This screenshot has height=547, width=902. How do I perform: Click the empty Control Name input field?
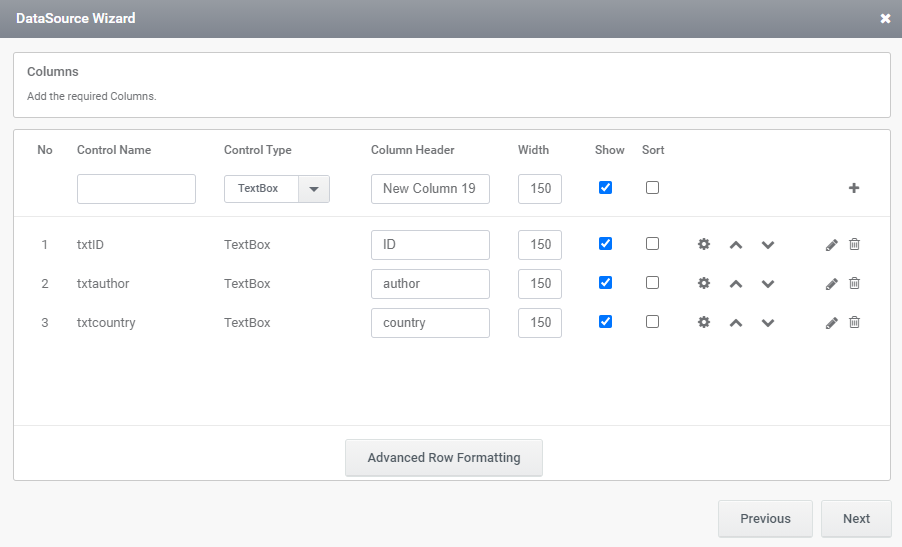pos(136,189)
